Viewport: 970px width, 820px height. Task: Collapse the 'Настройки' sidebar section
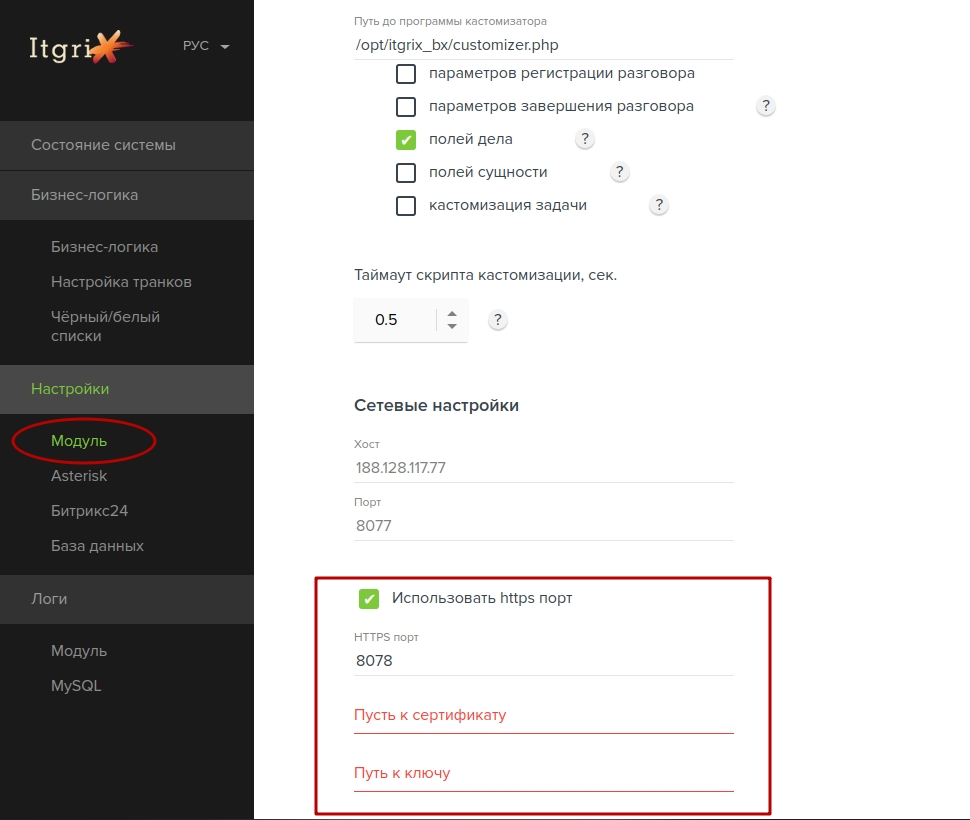127,389
